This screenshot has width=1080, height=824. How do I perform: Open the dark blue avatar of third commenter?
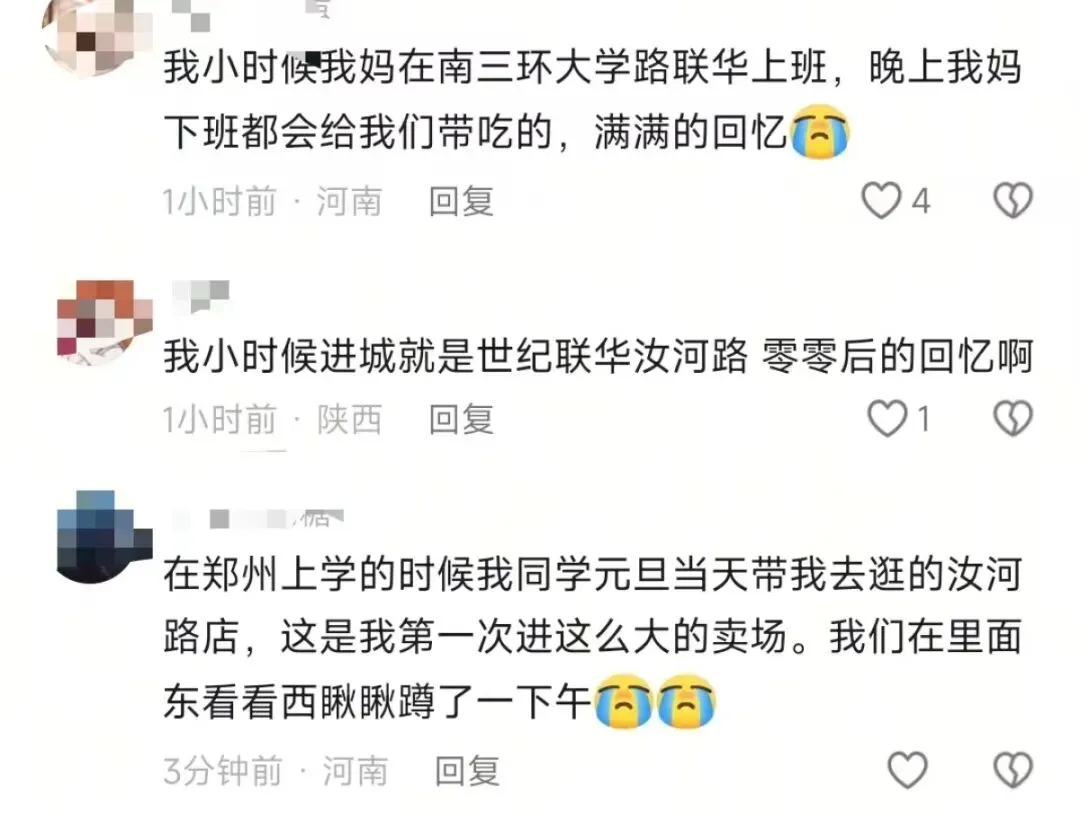click(105, 537)
